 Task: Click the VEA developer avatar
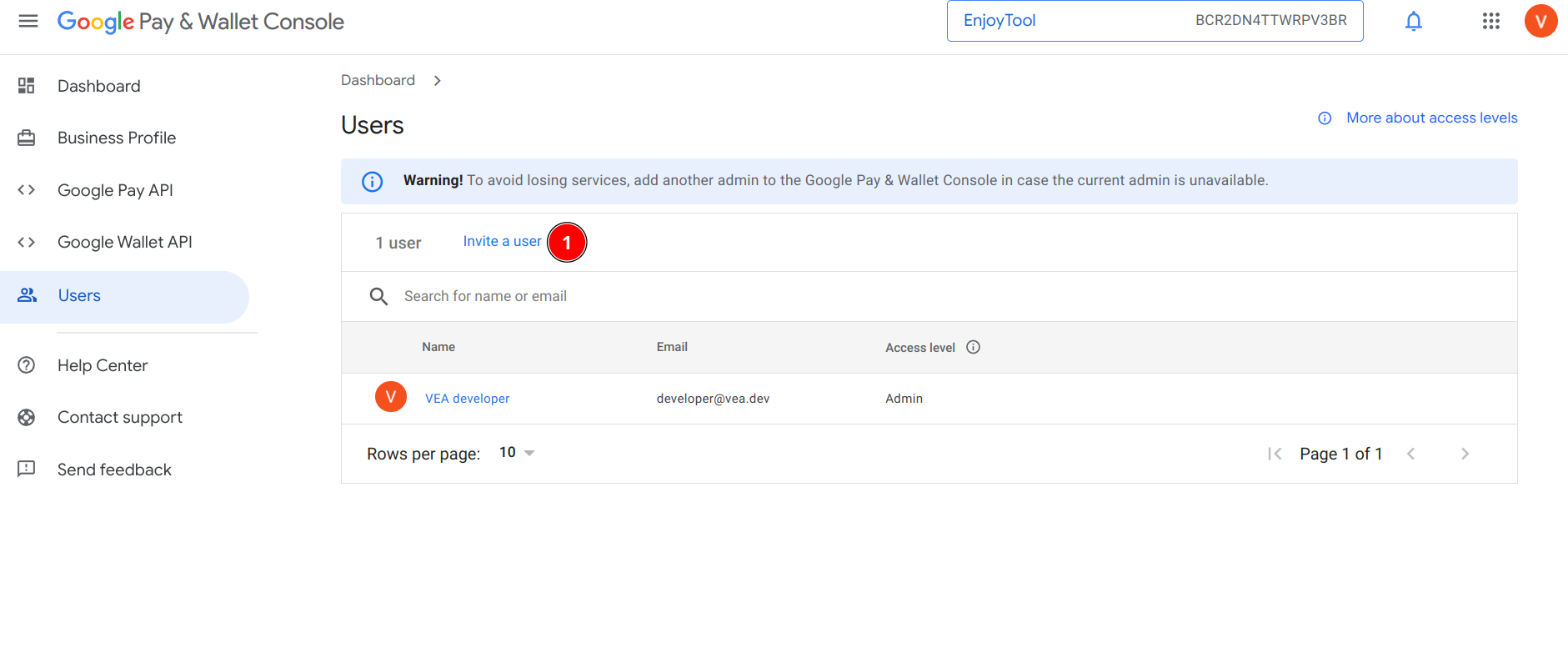pos(391,397)
